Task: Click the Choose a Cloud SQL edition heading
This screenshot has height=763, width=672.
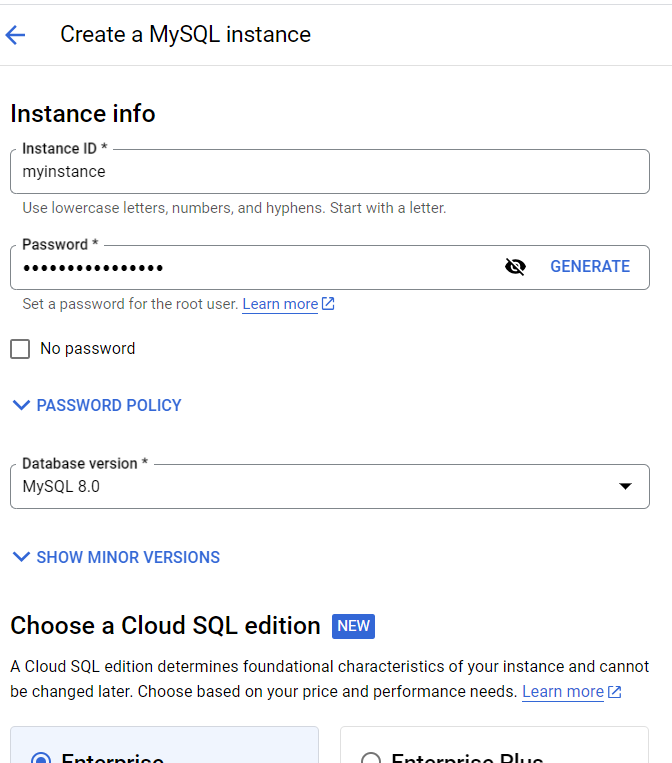Action: (x=165, y=626)
